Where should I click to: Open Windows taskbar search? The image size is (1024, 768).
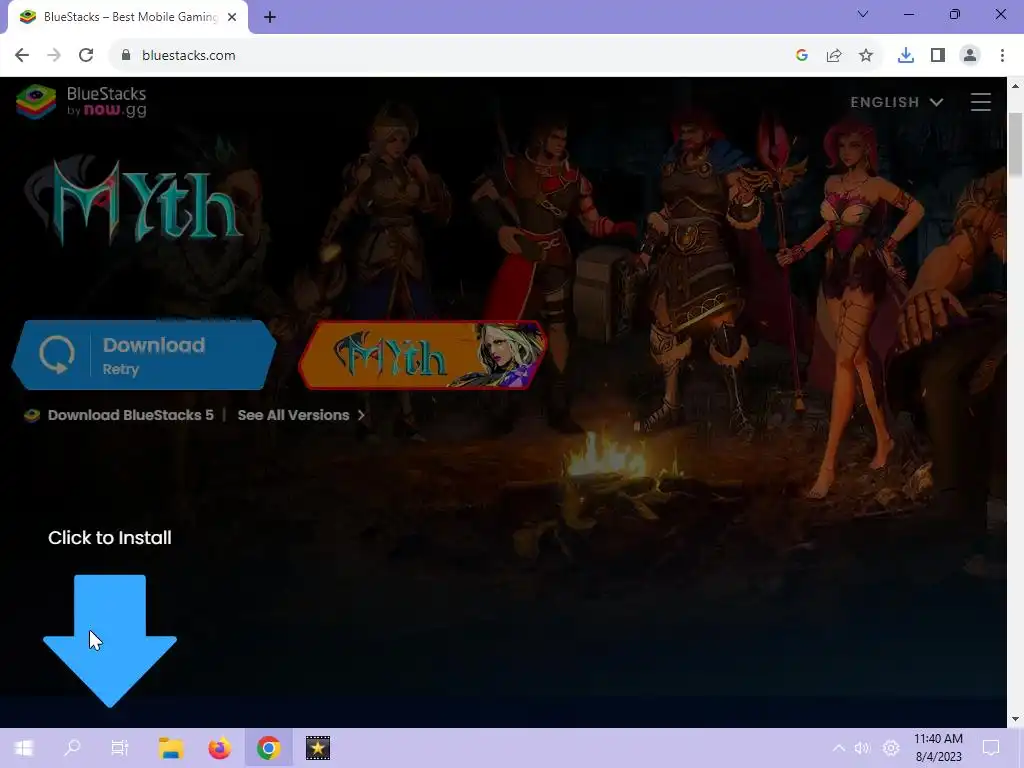(x=72, y=748)
